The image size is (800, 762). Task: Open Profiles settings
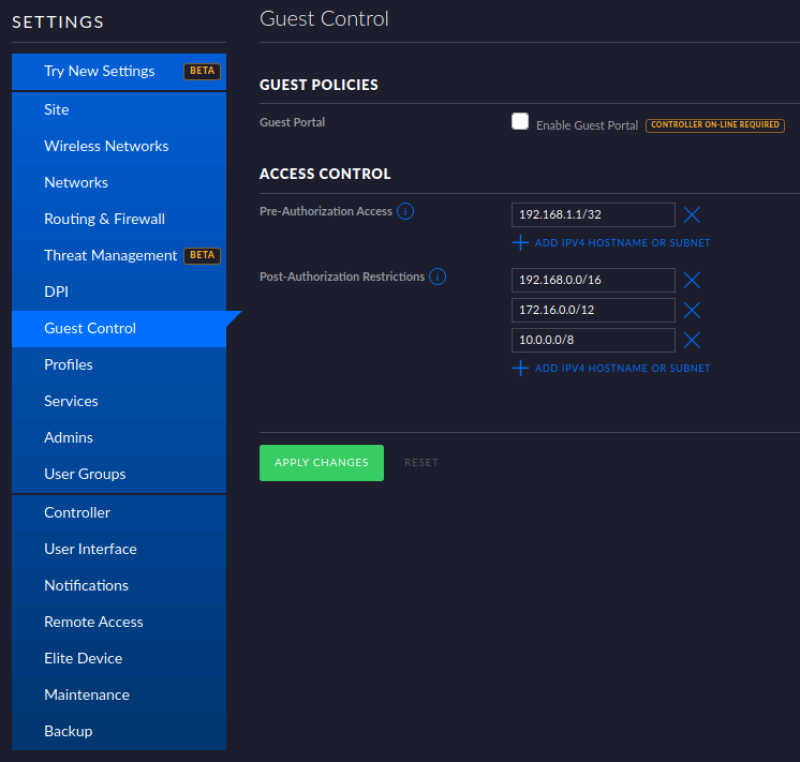click(119, 365)
